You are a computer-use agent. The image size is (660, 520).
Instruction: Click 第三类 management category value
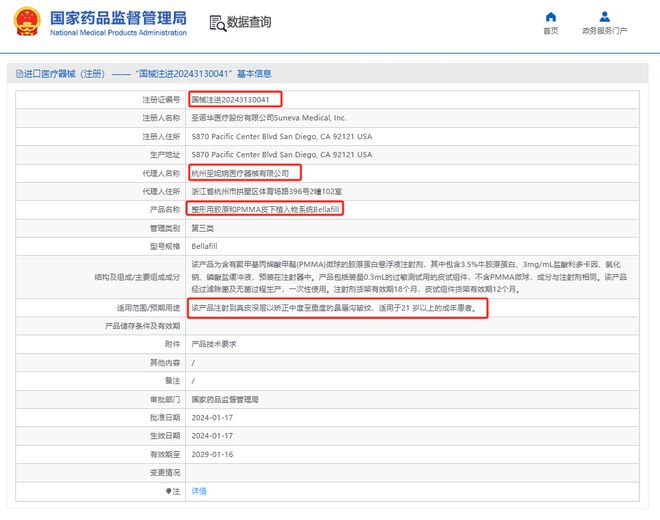[x=202, y=228]
